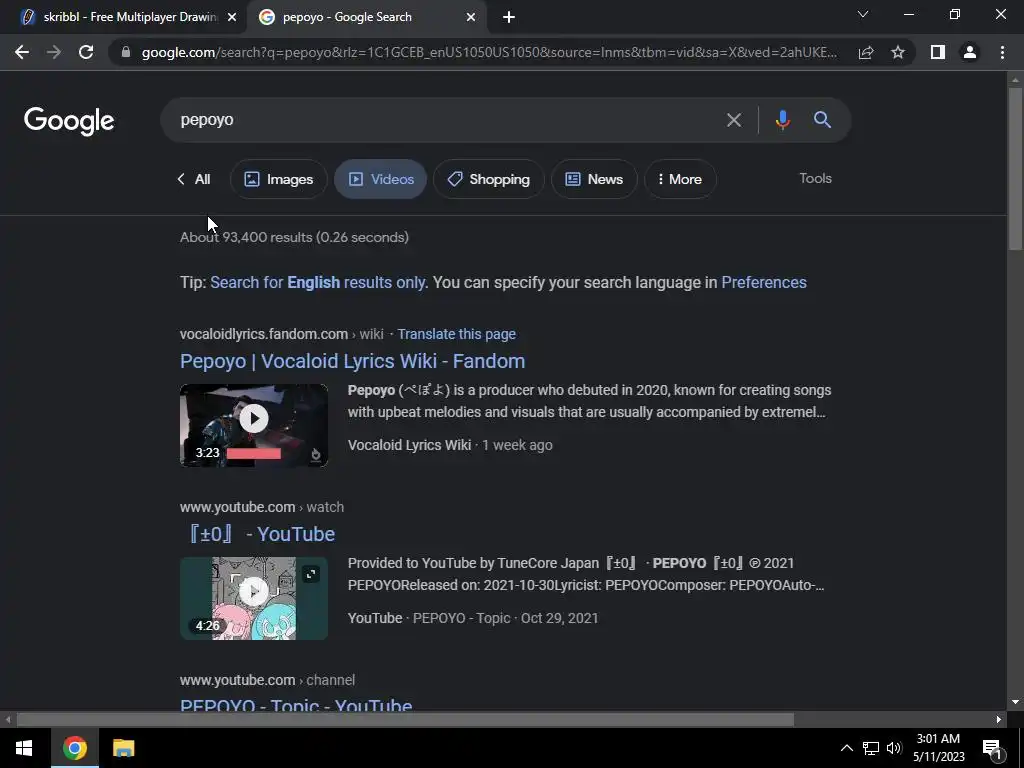Click the vocaloidlyrics.fandom.com breadcrumb text
1024x768 pixels.
tap(264, 334)
